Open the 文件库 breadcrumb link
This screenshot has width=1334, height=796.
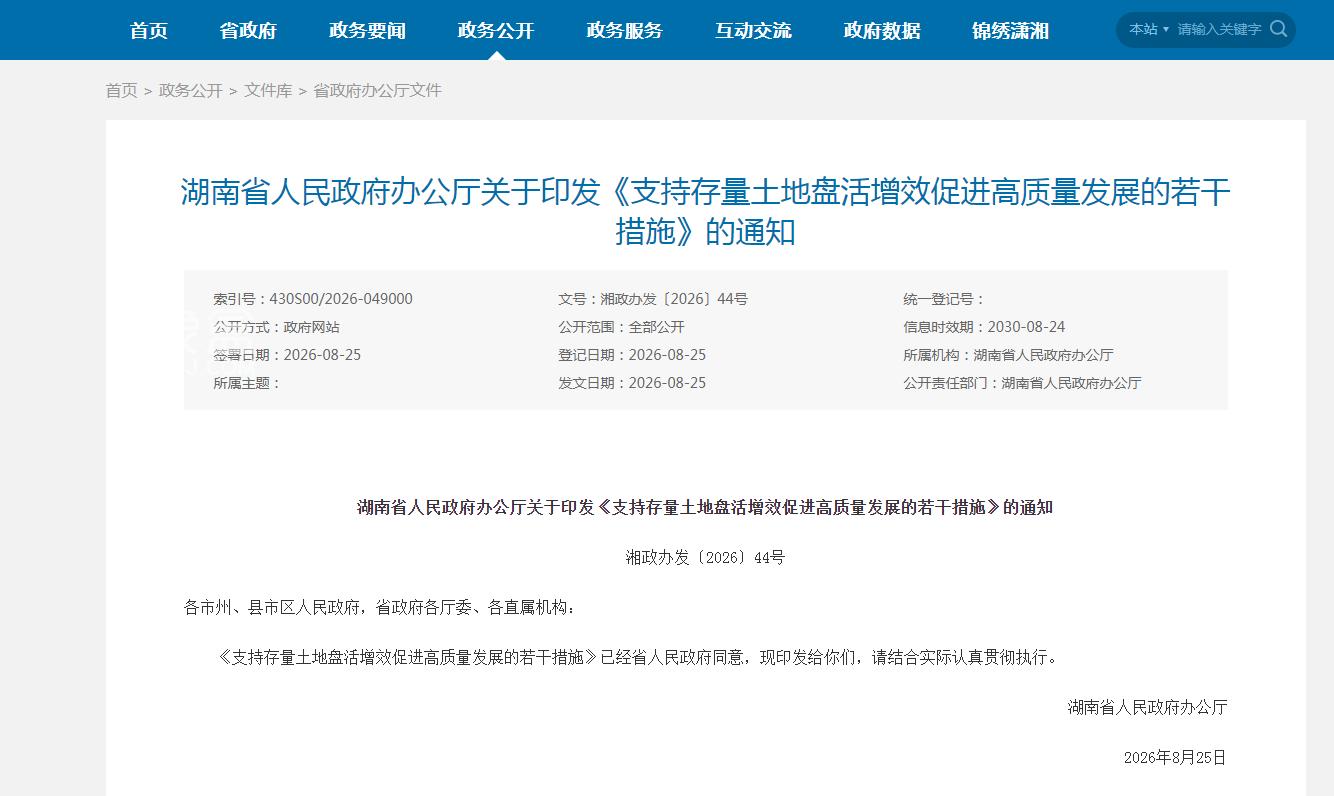point(268,90)
